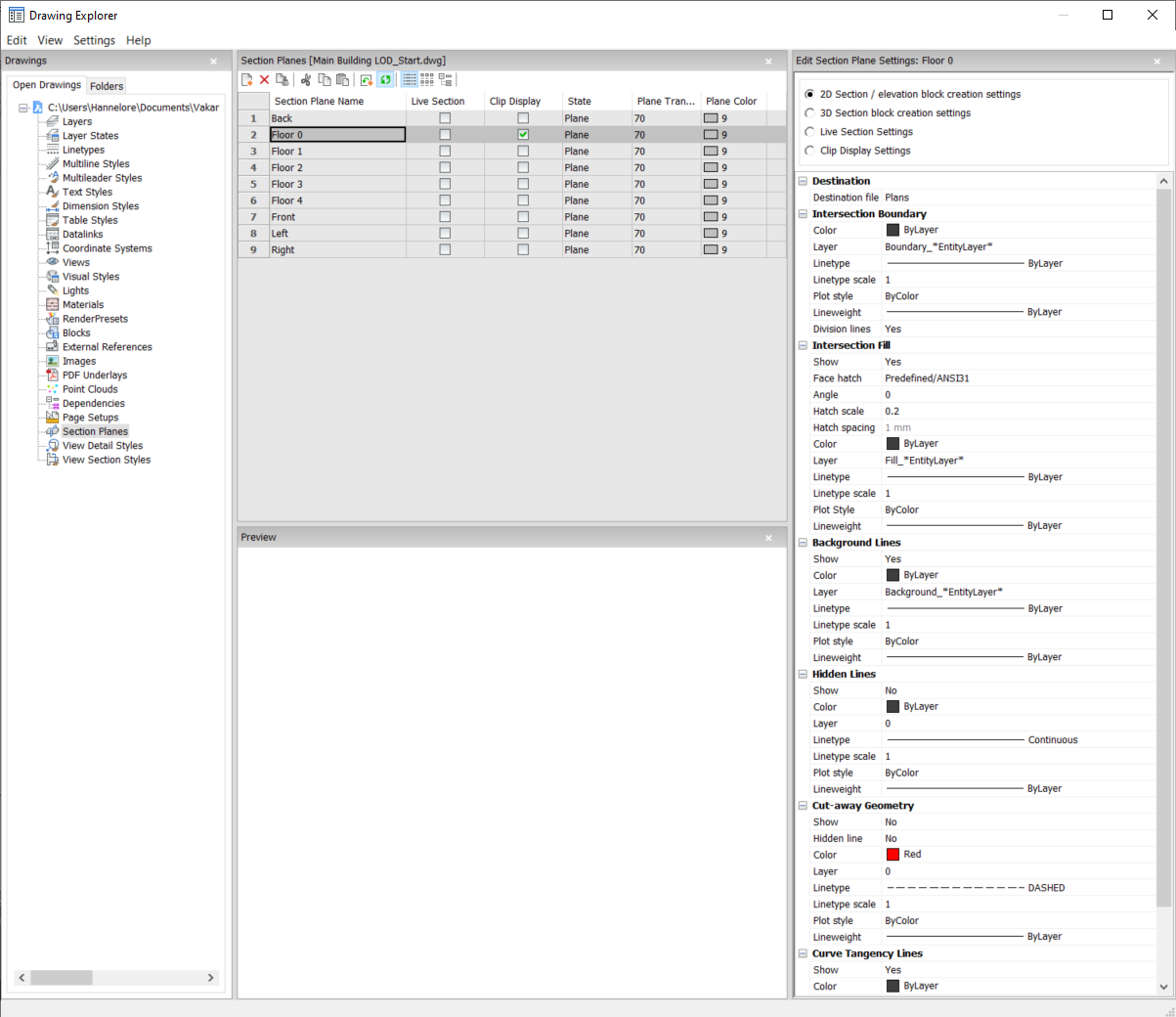
Task: Collapse the Hidden Lines section
Action: [x=802, y=673]
